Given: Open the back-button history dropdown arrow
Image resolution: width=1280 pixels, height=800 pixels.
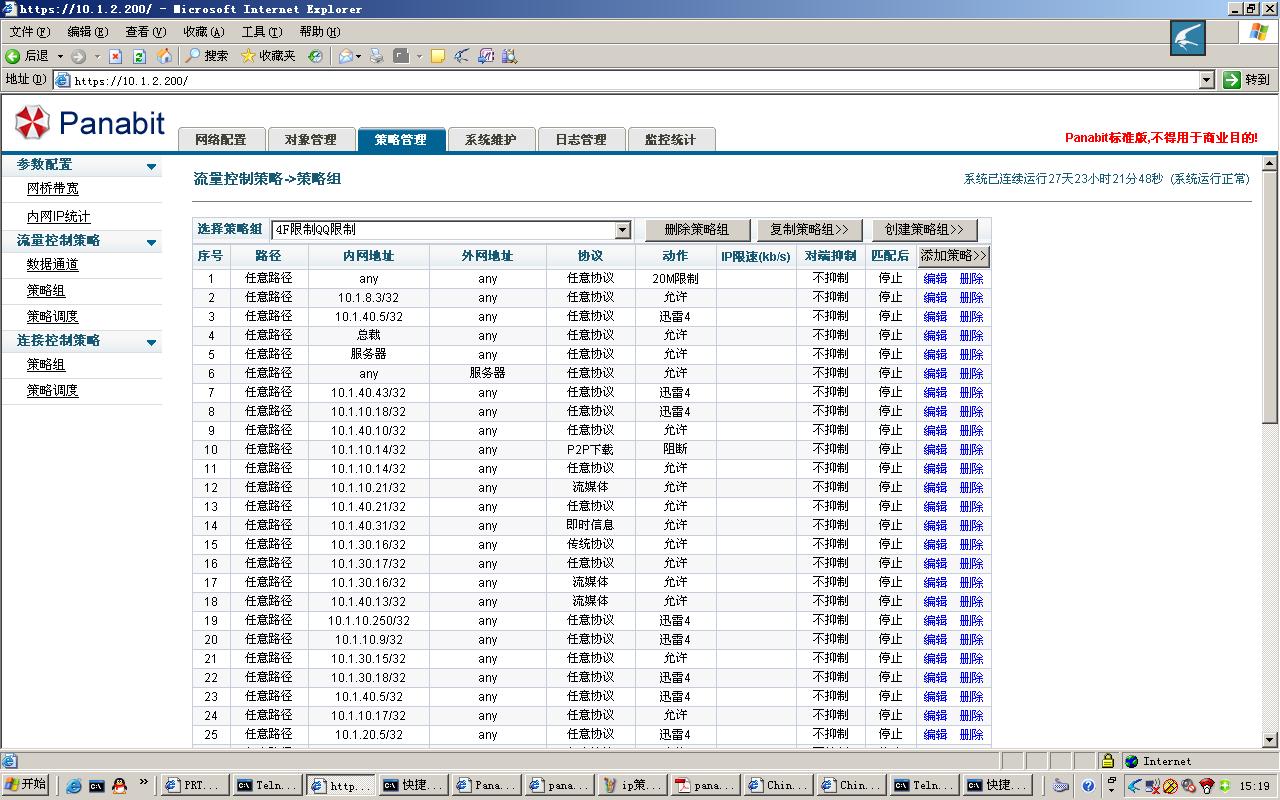Looking at the screenshot, I should (x=60, y=56).
